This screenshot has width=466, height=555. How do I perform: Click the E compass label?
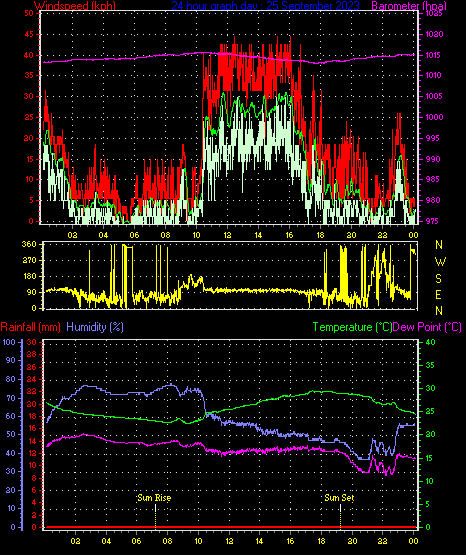point(438,295)
